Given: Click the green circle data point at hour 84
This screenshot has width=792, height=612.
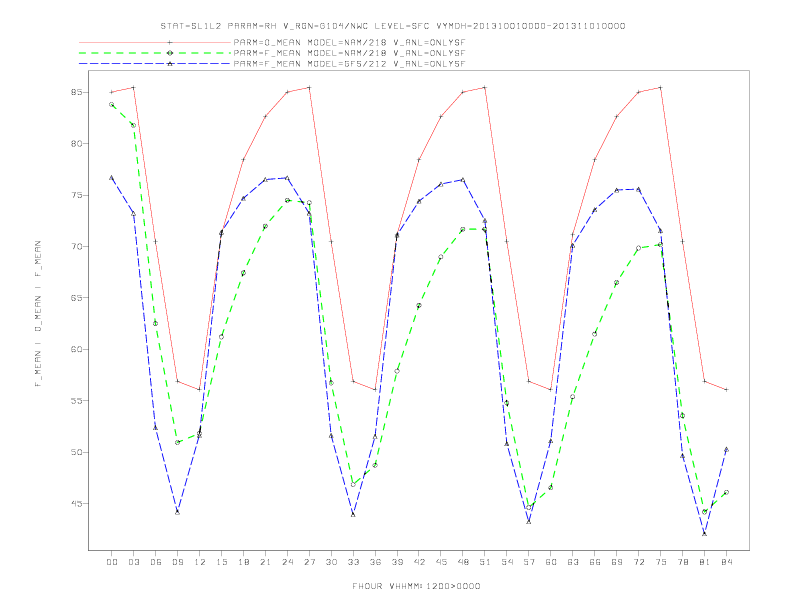Looking at the screenshot, I should coord(726,492).
